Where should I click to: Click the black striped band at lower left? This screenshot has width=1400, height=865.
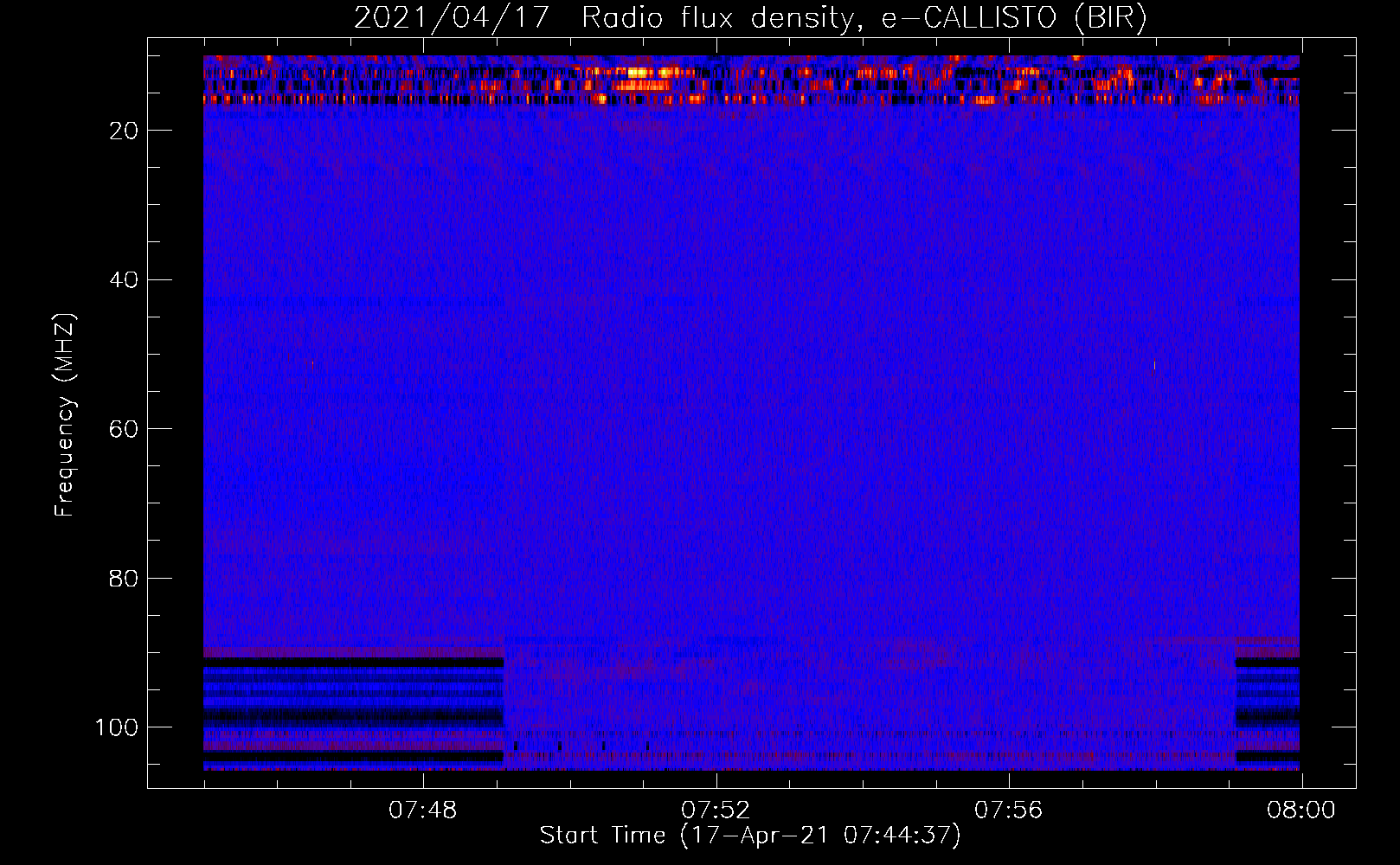tap(353, 709)
